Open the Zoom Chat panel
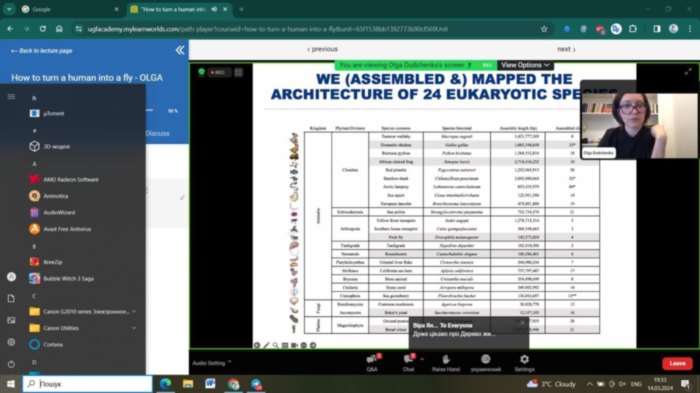700x393 pixels. point(408,363)
